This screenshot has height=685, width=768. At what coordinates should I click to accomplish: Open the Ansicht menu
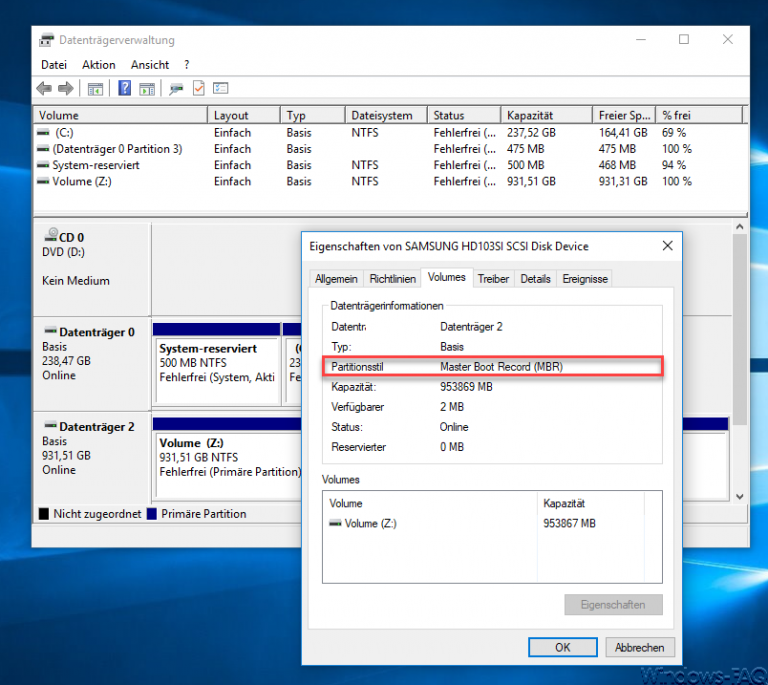pyautogui.click(x=150, y=65)
